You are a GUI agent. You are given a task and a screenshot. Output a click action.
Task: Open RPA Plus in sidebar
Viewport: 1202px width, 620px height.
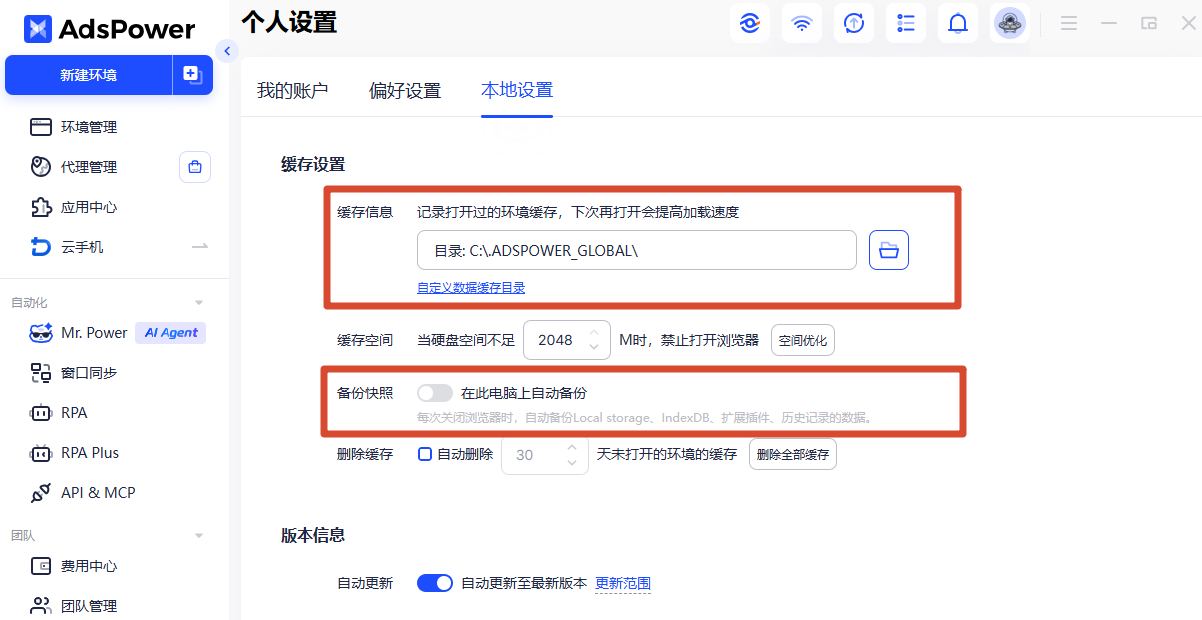coord(90,453)
